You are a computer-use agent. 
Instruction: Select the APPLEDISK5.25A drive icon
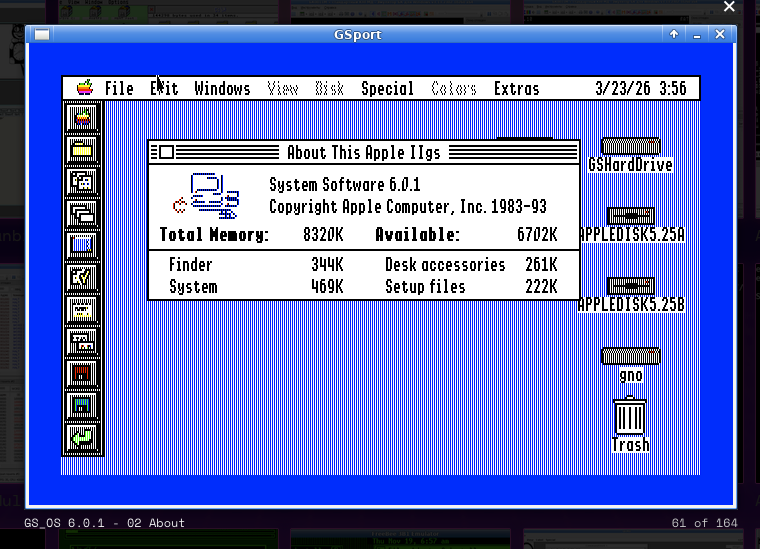631,216
